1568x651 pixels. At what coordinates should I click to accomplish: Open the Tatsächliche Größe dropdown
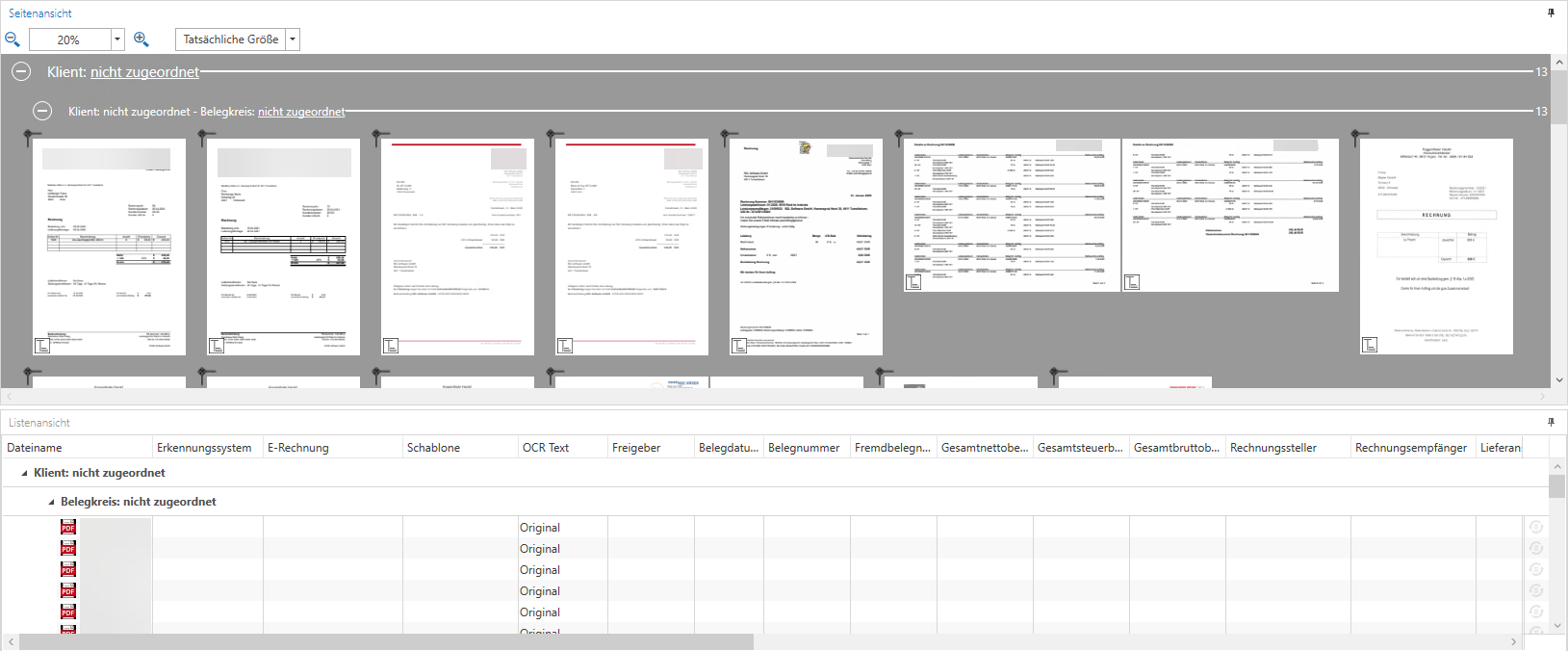coord(293,39)
